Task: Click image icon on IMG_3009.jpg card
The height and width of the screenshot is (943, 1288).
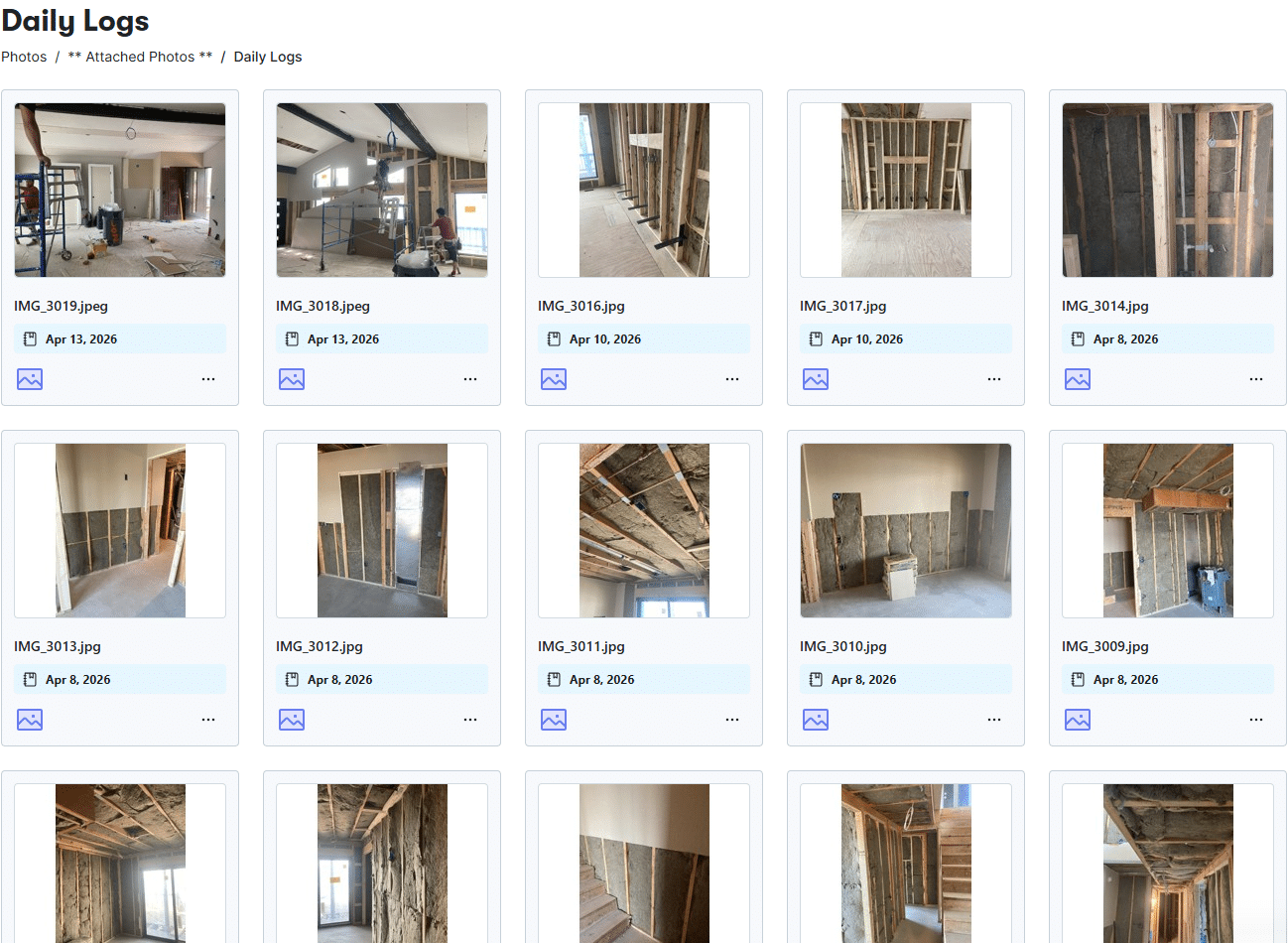Action: 1078,720
